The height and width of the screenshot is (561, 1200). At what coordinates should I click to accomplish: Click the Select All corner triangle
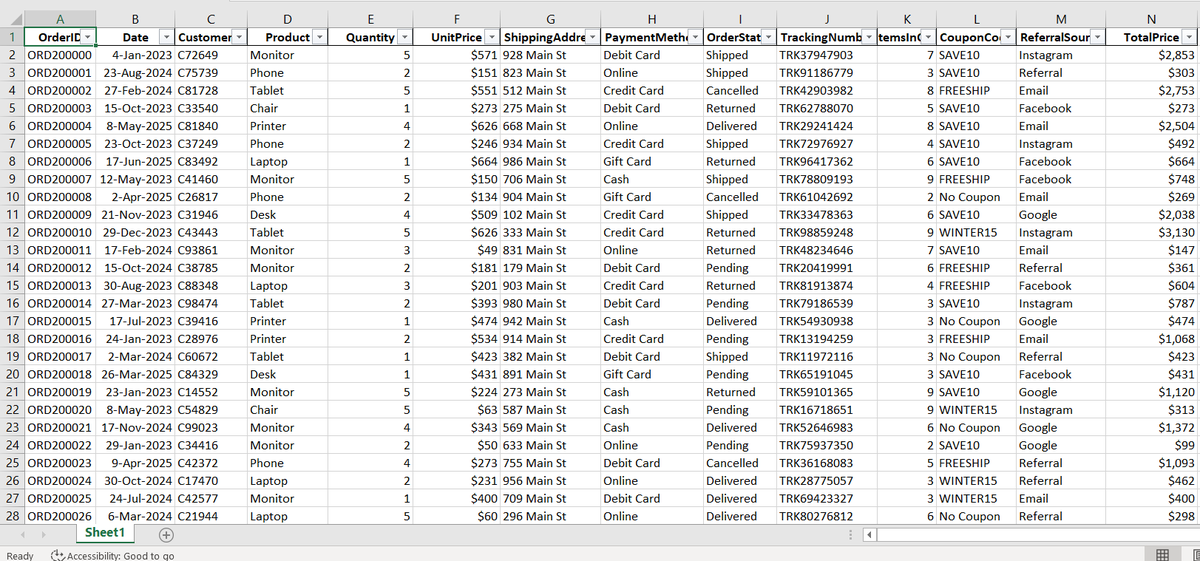[x=12, y=18]
